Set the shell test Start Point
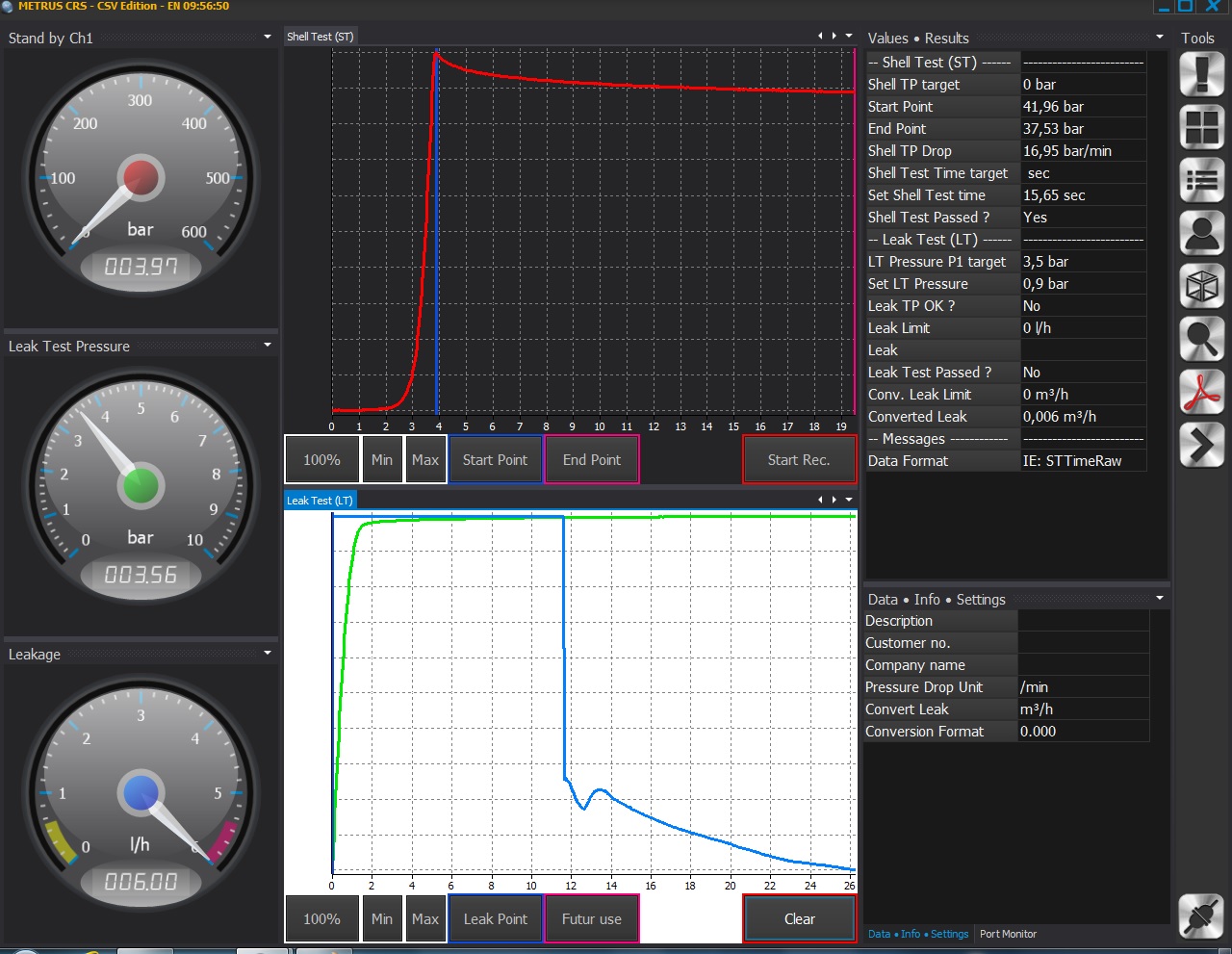This screenshot has width=1232, height=954. point(495,460)
